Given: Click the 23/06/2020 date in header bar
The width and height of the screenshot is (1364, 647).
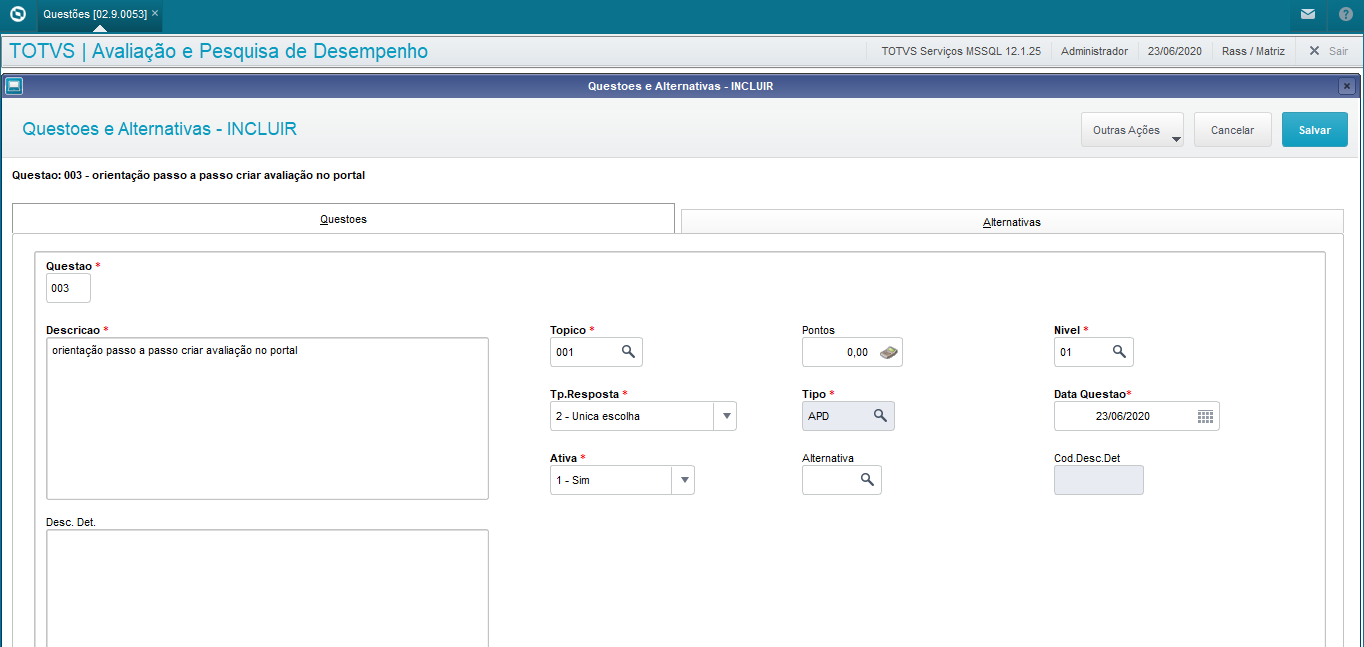Looking at the screenshot, I should point(1175,50).
